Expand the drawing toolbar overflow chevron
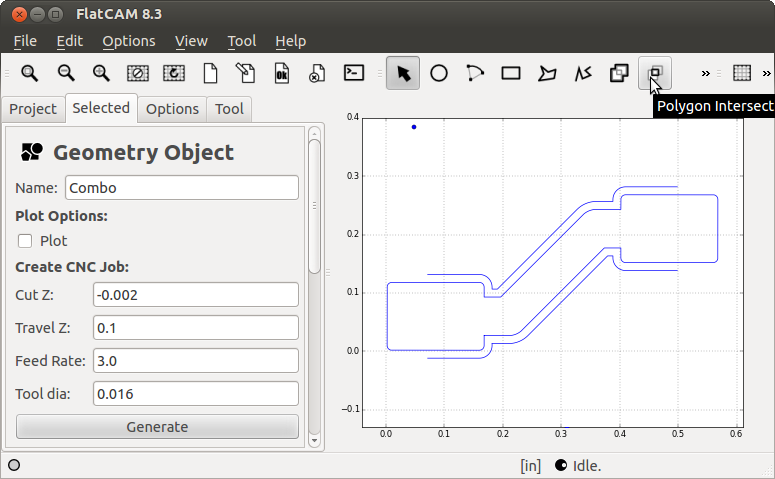Image resolution: width=775 pixels, height=479 pixels. click(706, 73)
